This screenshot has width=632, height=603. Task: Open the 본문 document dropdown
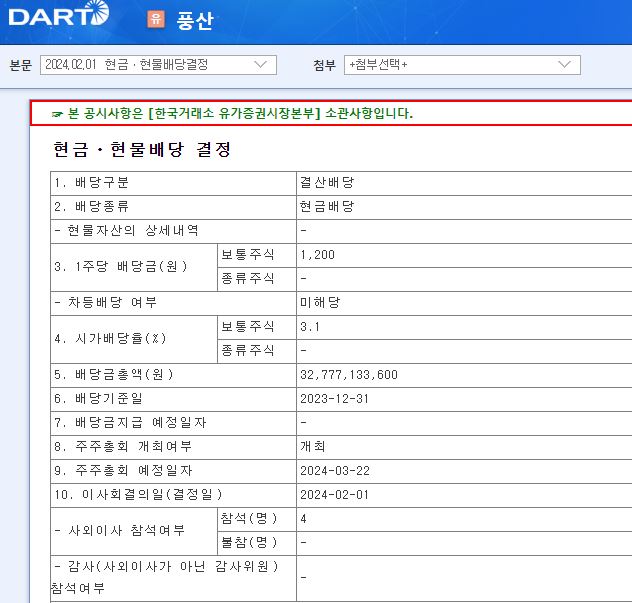pos(158,65)
